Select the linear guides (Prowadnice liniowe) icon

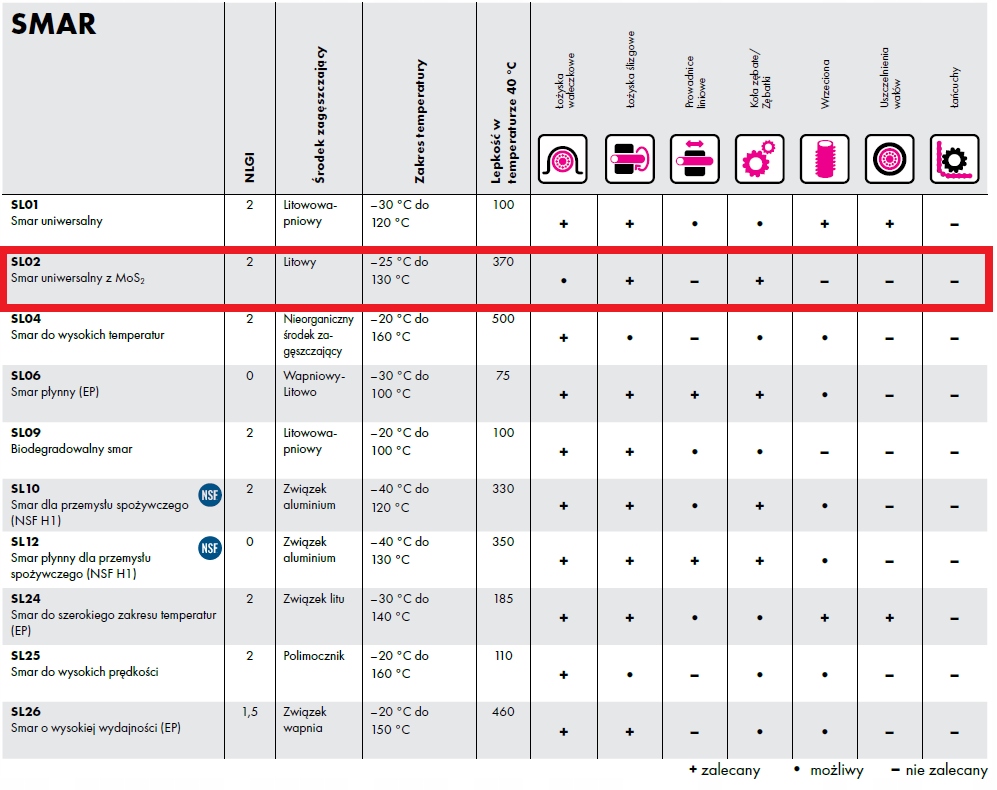pos(695,159)
